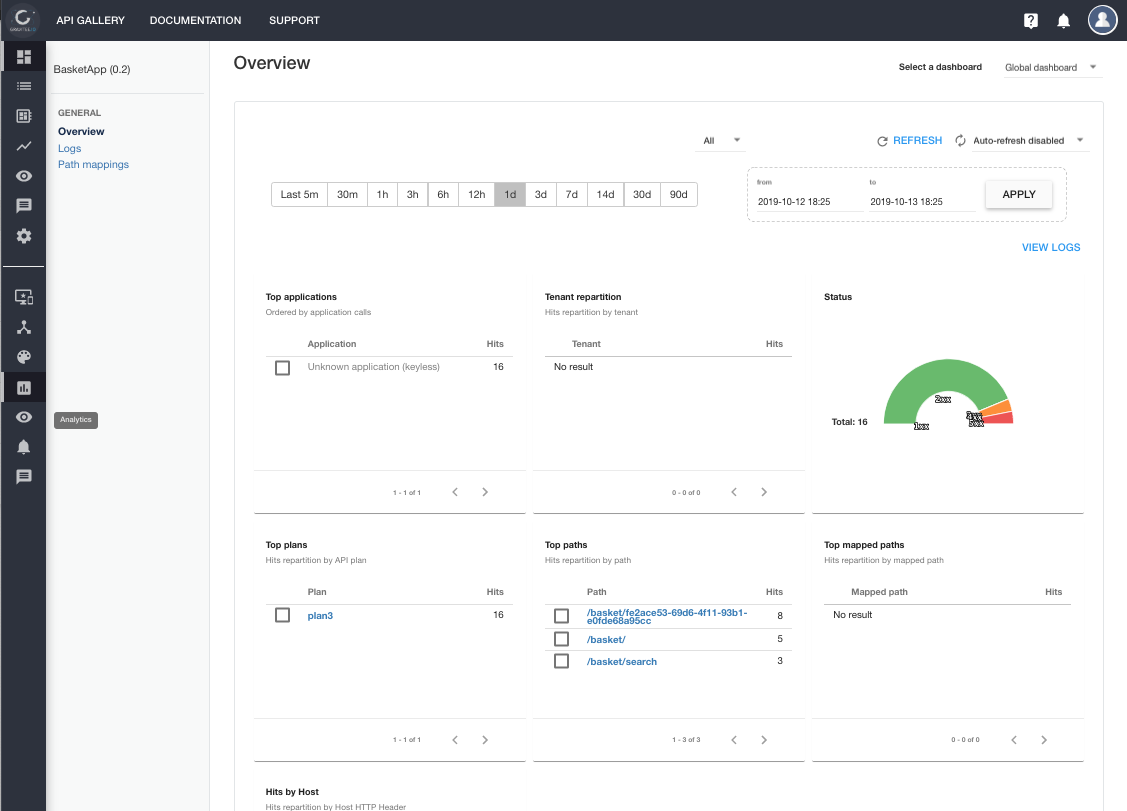This screenshot has width=1127, height=811.
Task: Click the settings gear icon in sidebar
Action: [x=24, y=236]
